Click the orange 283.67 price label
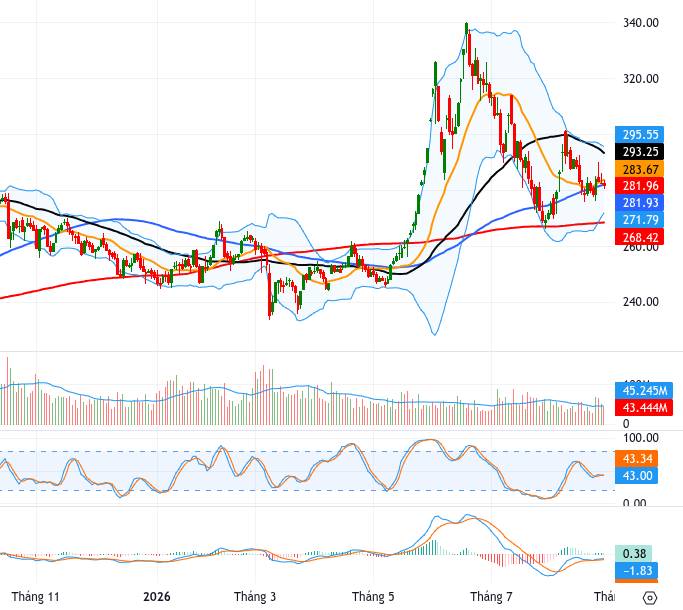This screenshot has height=610, width=683. coord(639,169)
